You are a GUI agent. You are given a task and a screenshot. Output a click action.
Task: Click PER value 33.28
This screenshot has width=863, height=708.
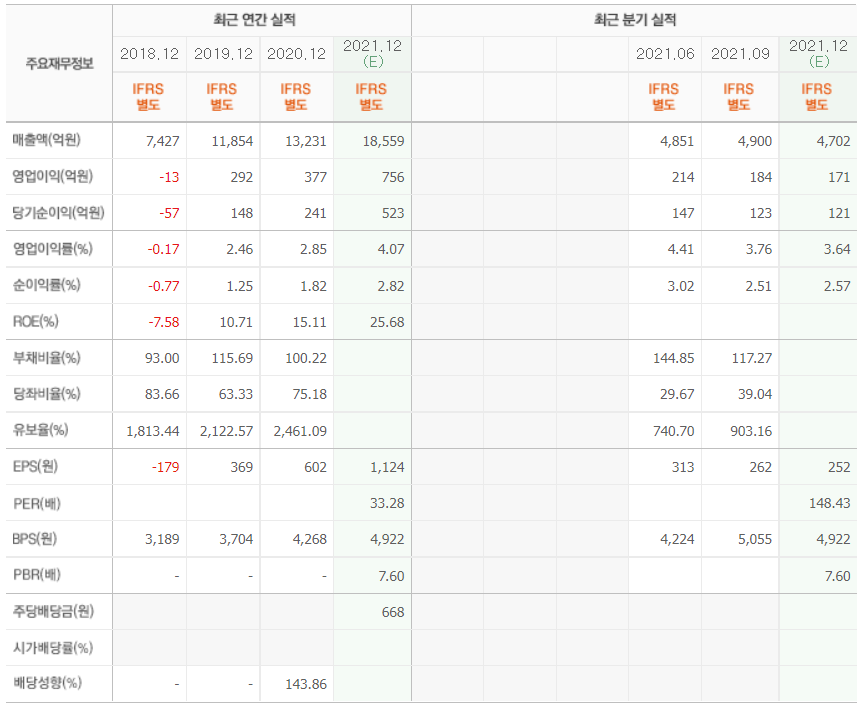click(x=387, y=503)
